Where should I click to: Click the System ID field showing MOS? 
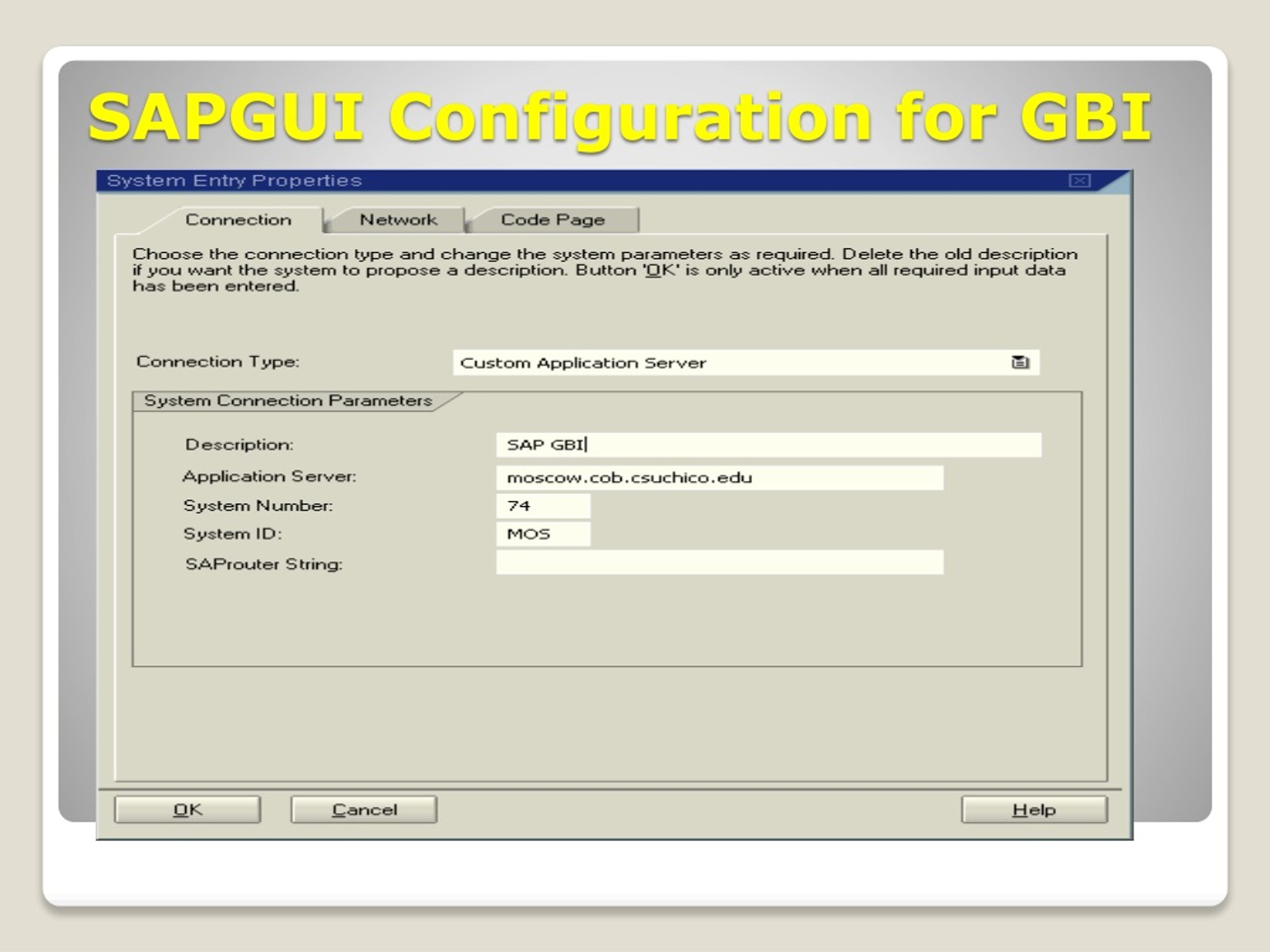(x=543, y=534)
